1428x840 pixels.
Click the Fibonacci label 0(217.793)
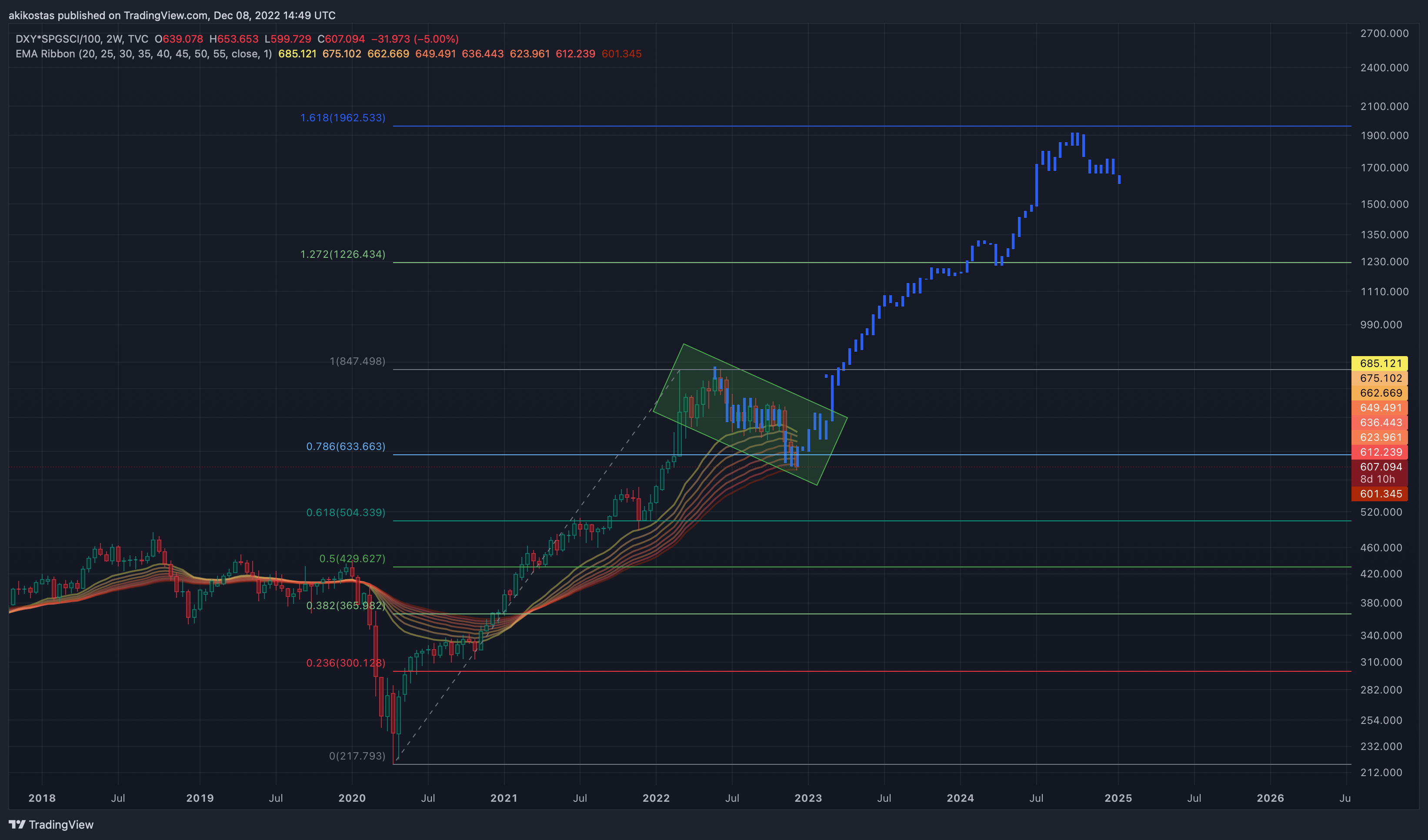point(357,756)
